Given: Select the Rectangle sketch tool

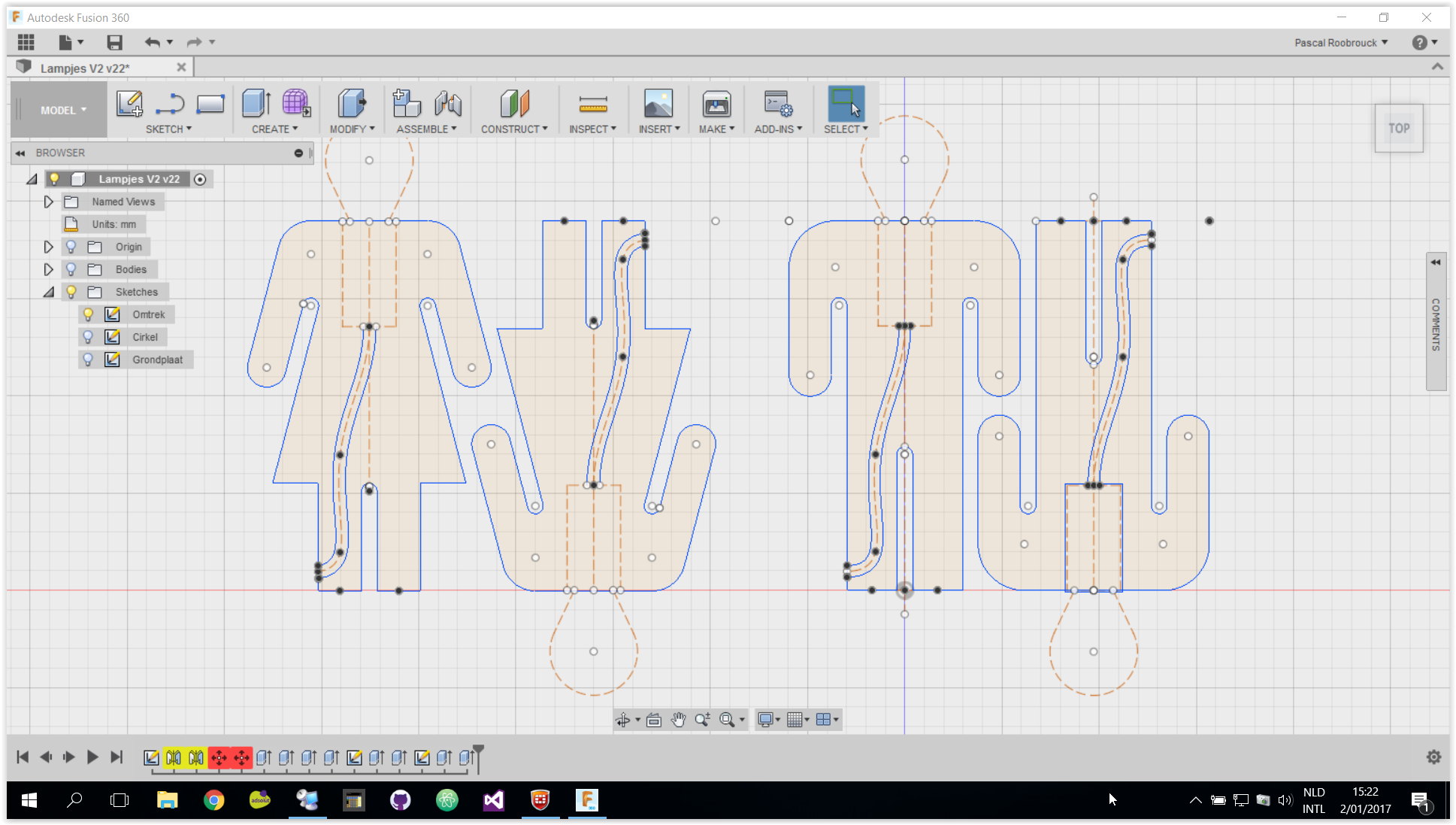Looking at the screenshot, I should point(210,104).
